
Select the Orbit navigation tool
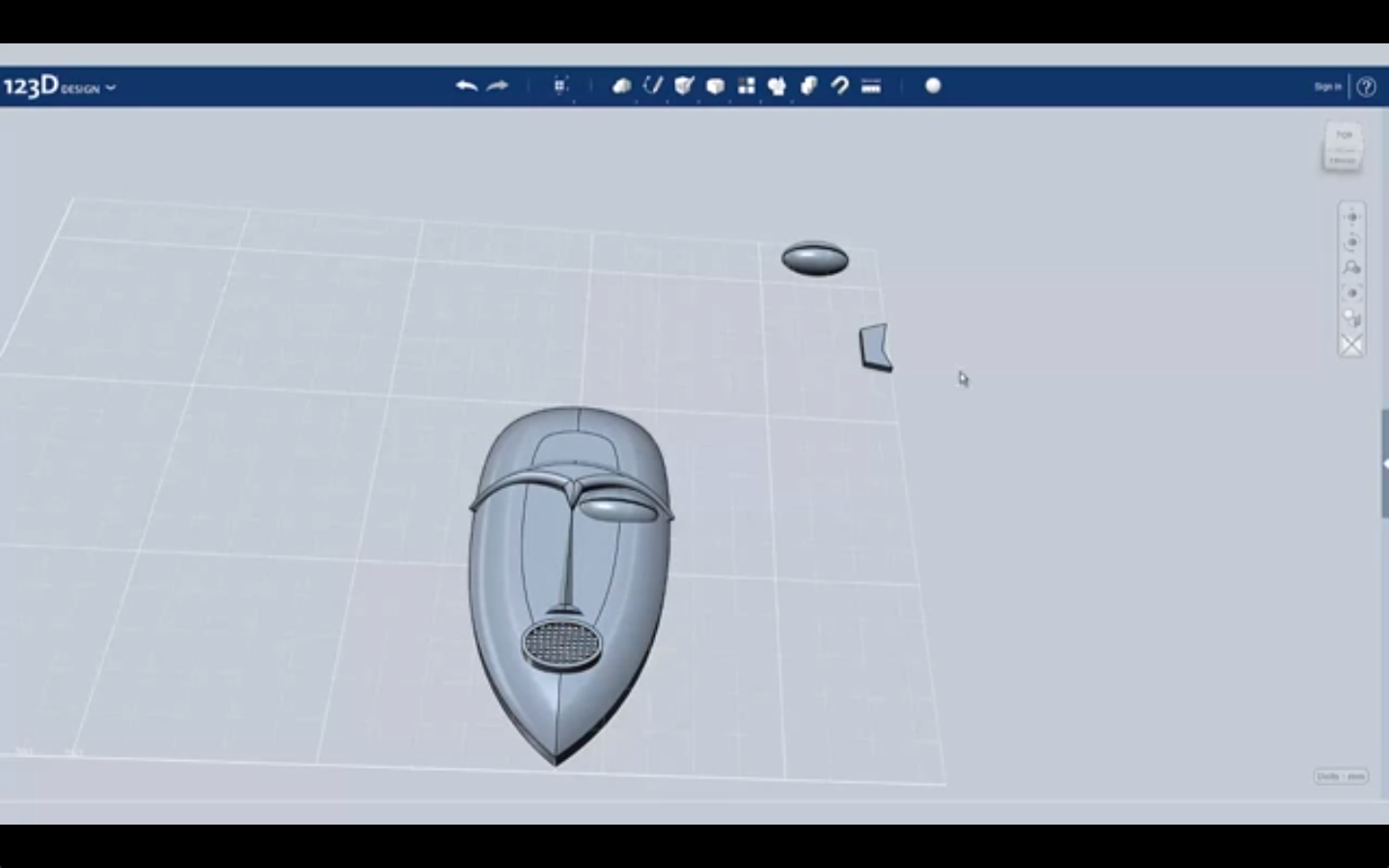pyautogui.click(x=1351, y=242)
